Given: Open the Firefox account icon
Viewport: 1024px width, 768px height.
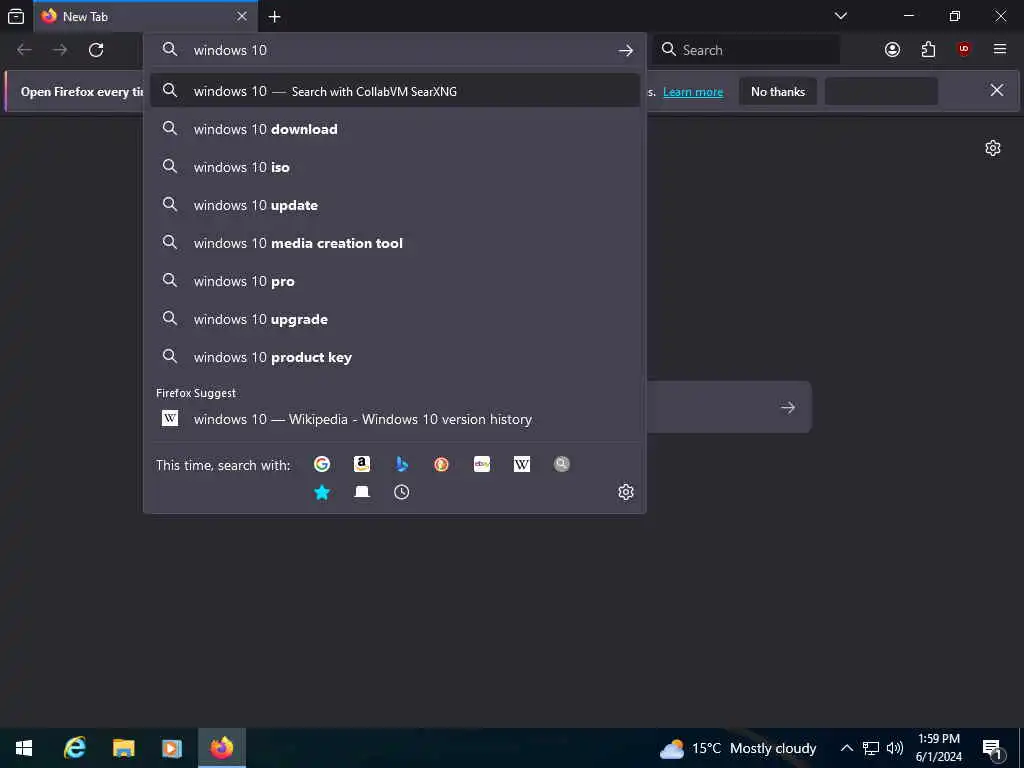Looking at the screenshot, I should click(x=892, y=50).
